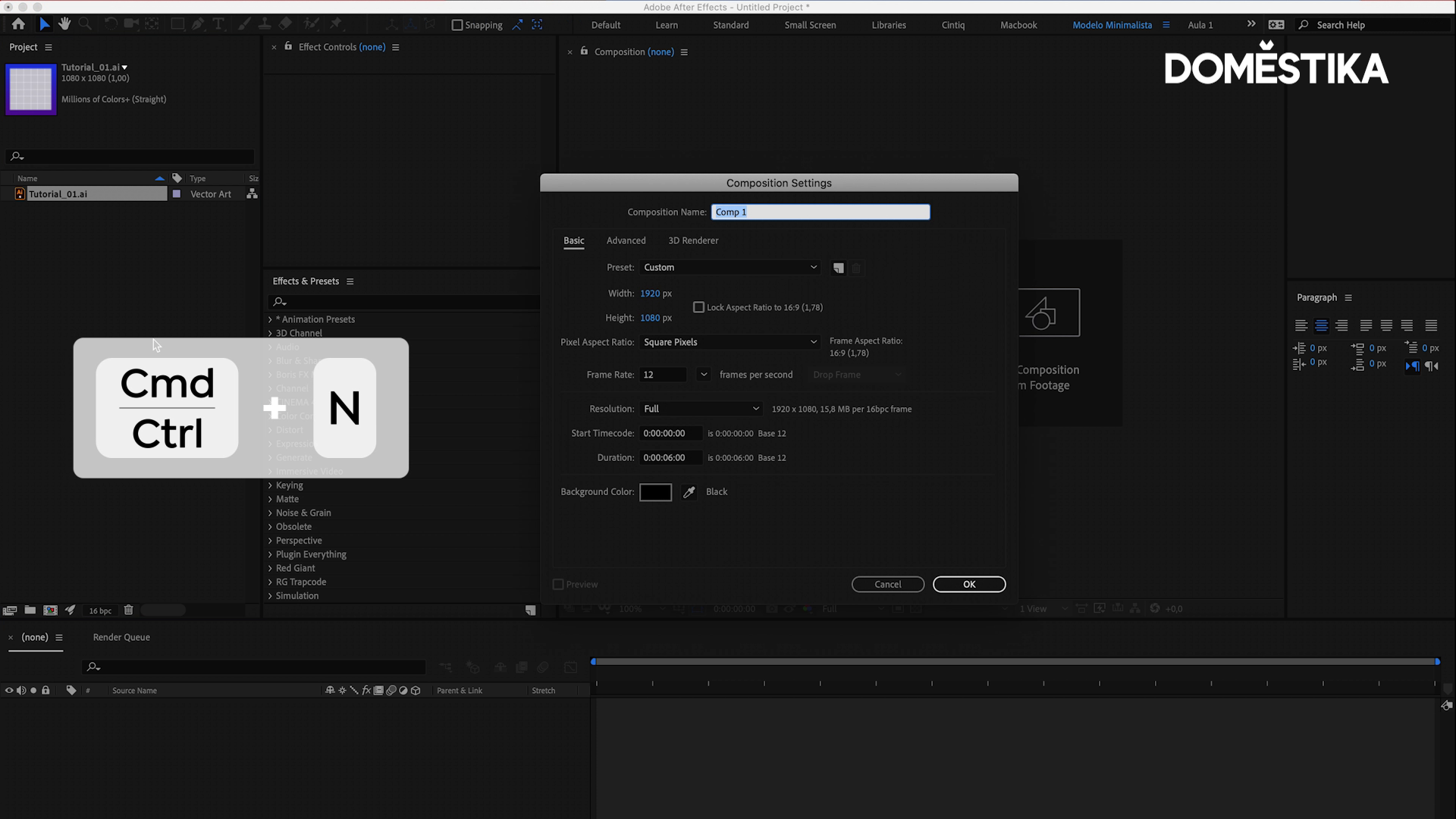The height and width of the screenshot is (819, 1456).
Task: Open Pixel Aspect Ratio dropdown
Action: pyautogui.click(x=730, y=342)
